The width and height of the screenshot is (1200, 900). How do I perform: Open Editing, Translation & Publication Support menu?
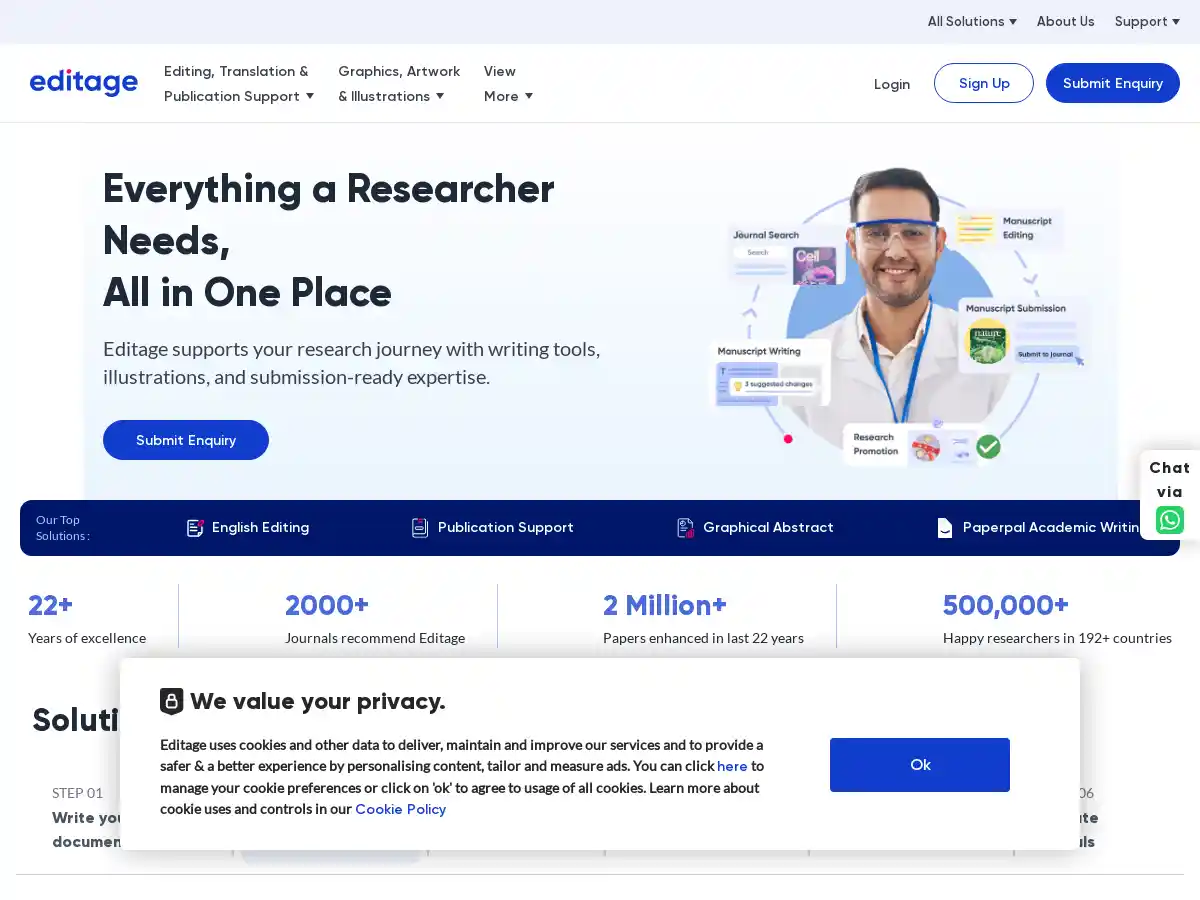pyautogui.click(x=239, y=84)
